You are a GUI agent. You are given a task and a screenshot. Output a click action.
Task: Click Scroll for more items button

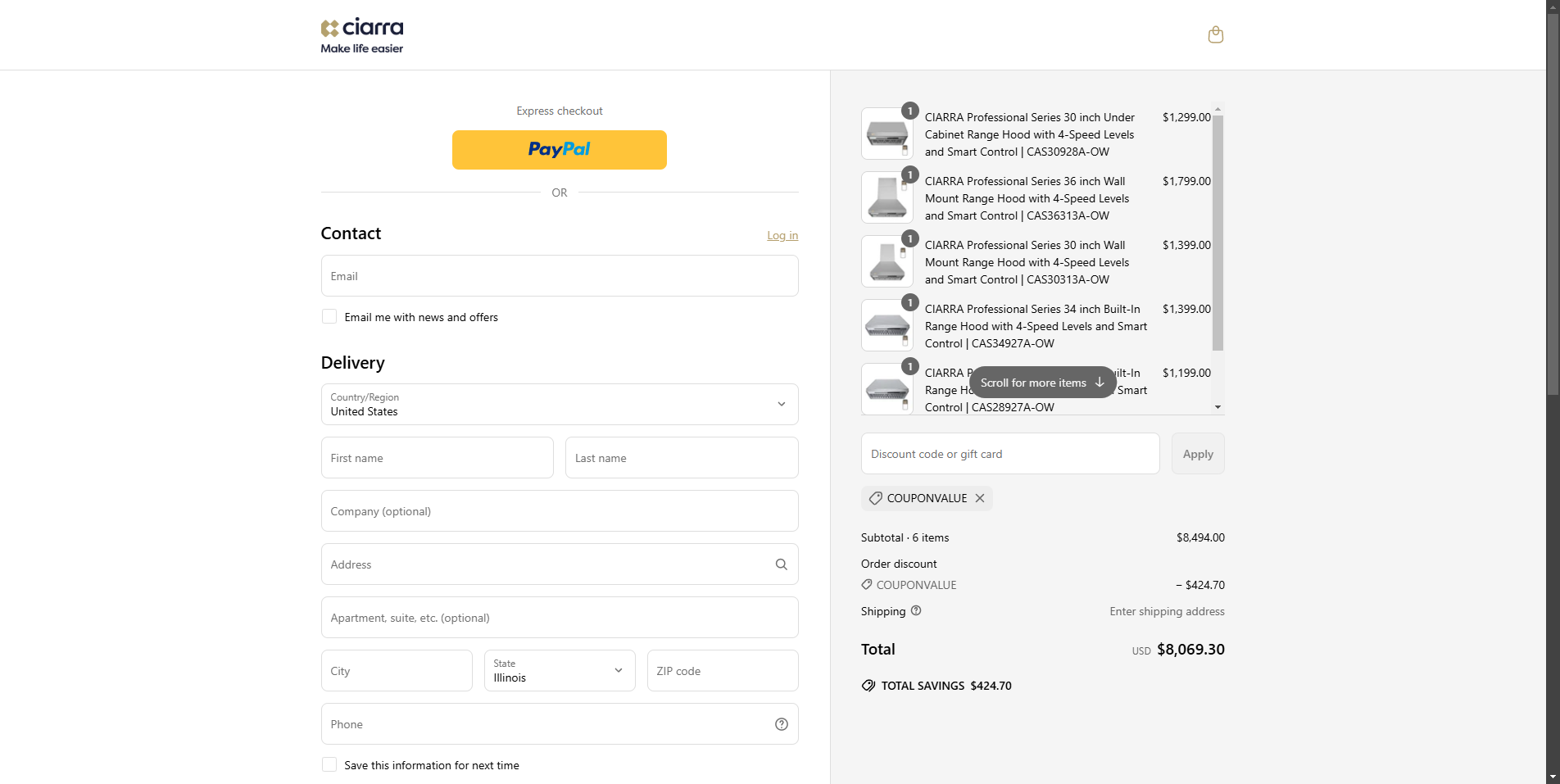click(1042, 383)
